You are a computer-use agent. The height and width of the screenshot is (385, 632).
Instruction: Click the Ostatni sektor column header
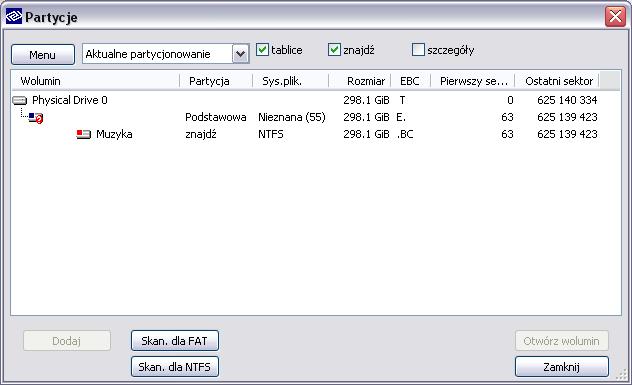[x=557, y=81]
